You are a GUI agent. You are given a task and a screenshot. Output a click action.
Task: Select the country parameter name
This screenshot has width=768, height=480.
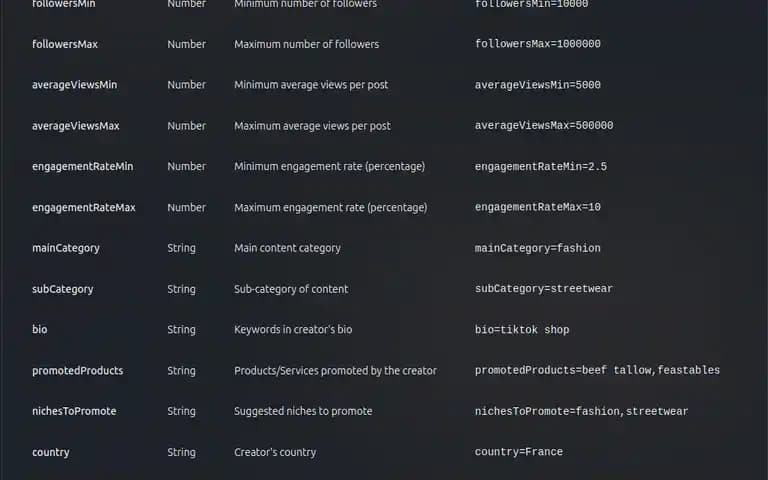(x=50, y=452)
